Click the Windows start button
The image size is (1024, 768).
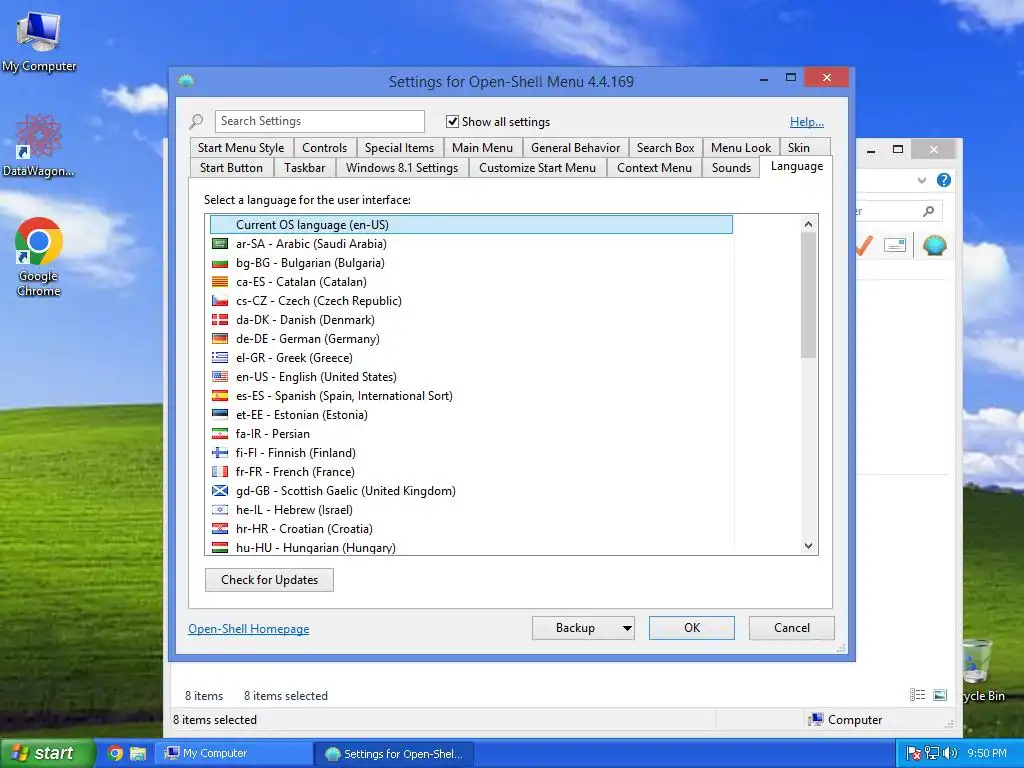(47, 753)
